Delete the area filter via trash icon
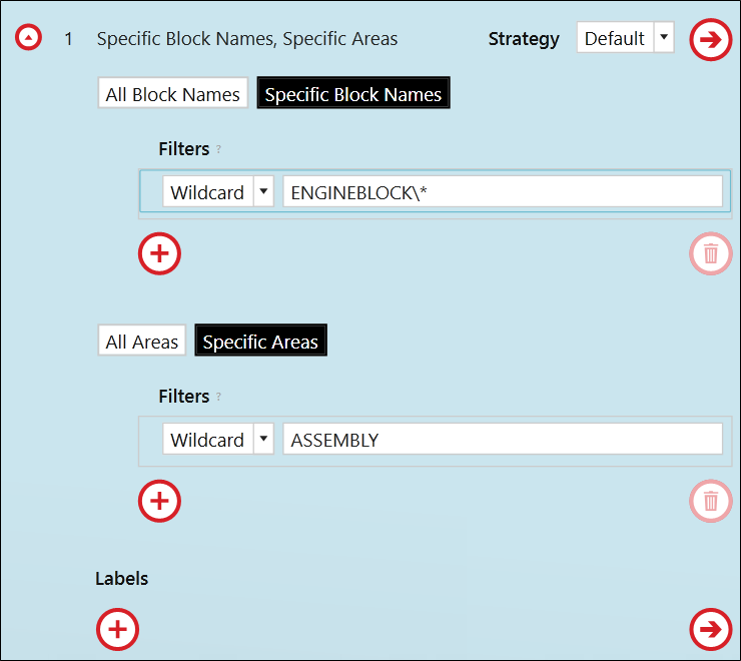Screen dimensions: 741x661 click(710, 501)
